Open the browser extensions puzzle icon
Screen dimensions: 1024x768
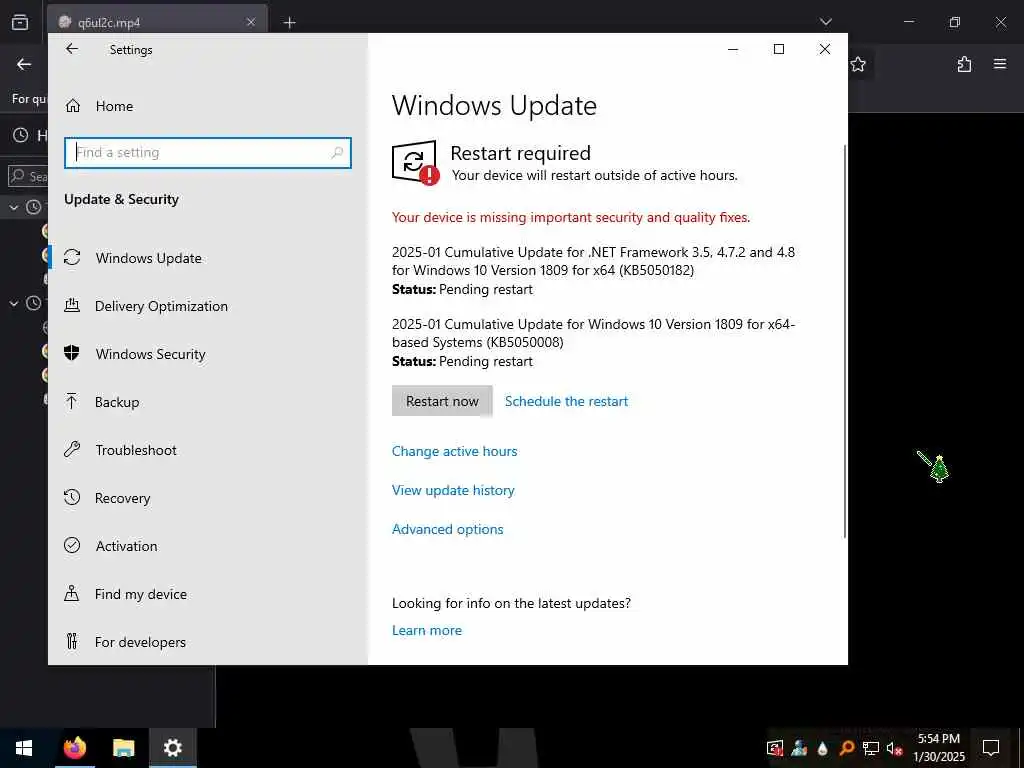[964, 64]
